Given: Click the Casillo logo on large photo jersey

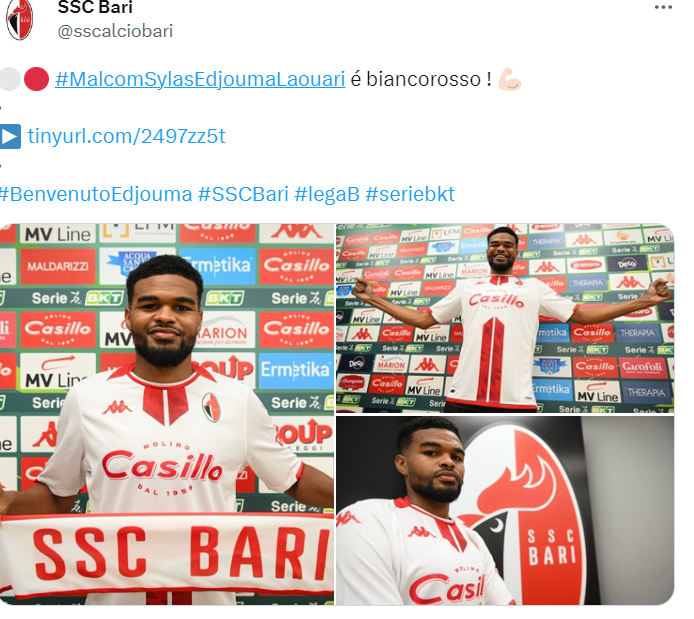Looking at the screenshot, I should 162,468.
